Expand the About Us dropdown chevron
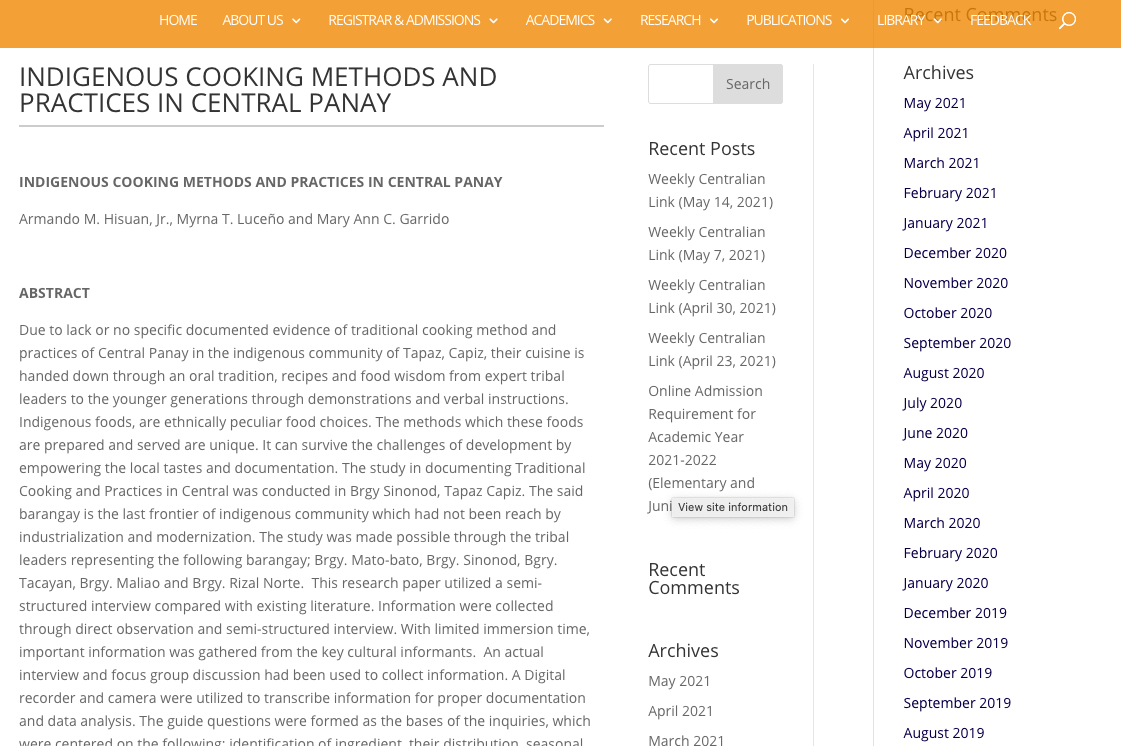This screenshot has width=1121, height=746. pos(296,21)
